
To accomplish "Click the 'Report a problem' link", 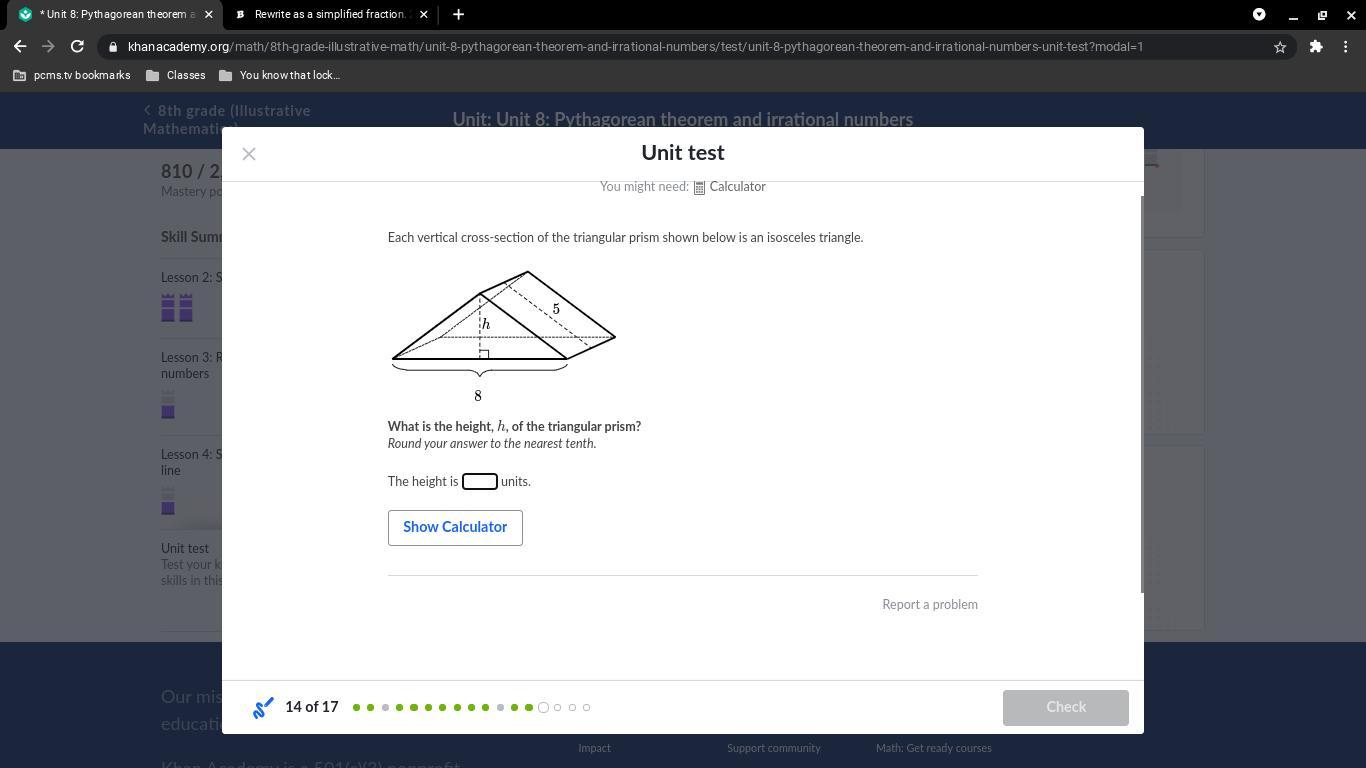I will click(x=930, y=605).
